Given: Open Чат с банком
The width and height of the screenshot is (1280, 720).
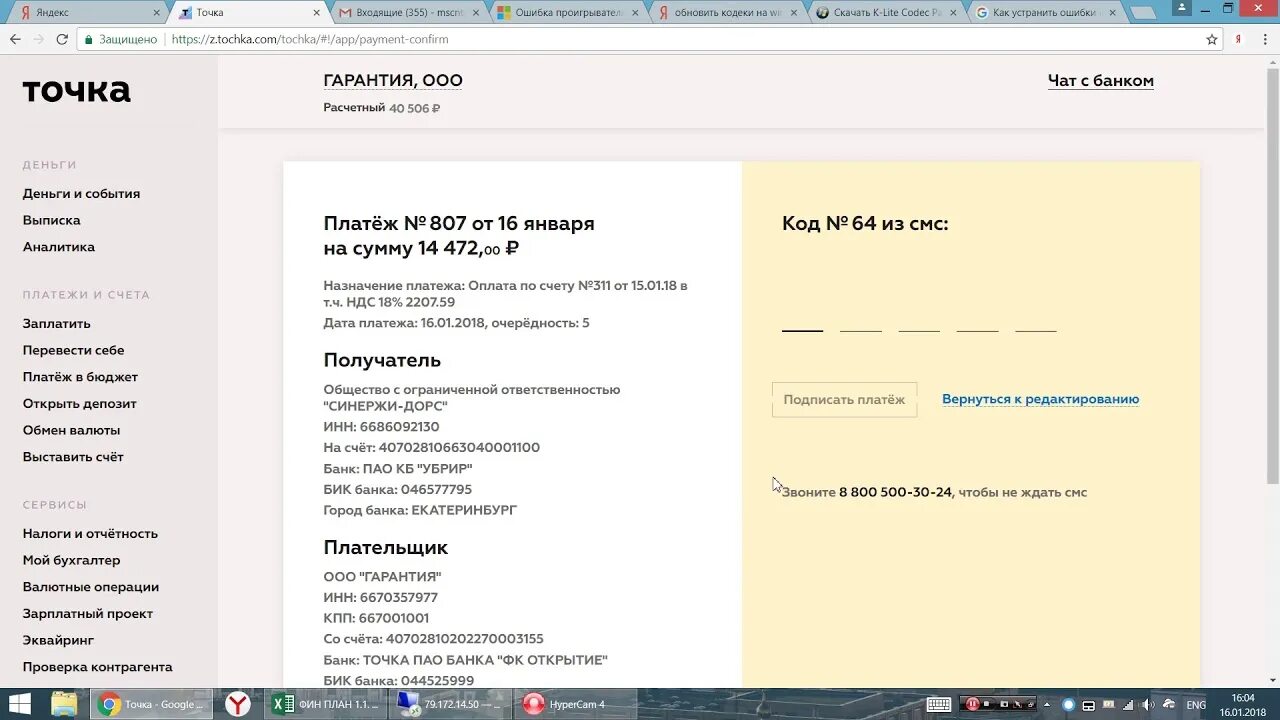Looking at the screenshot, I should pyautogui.click(x=1100, y=81).
